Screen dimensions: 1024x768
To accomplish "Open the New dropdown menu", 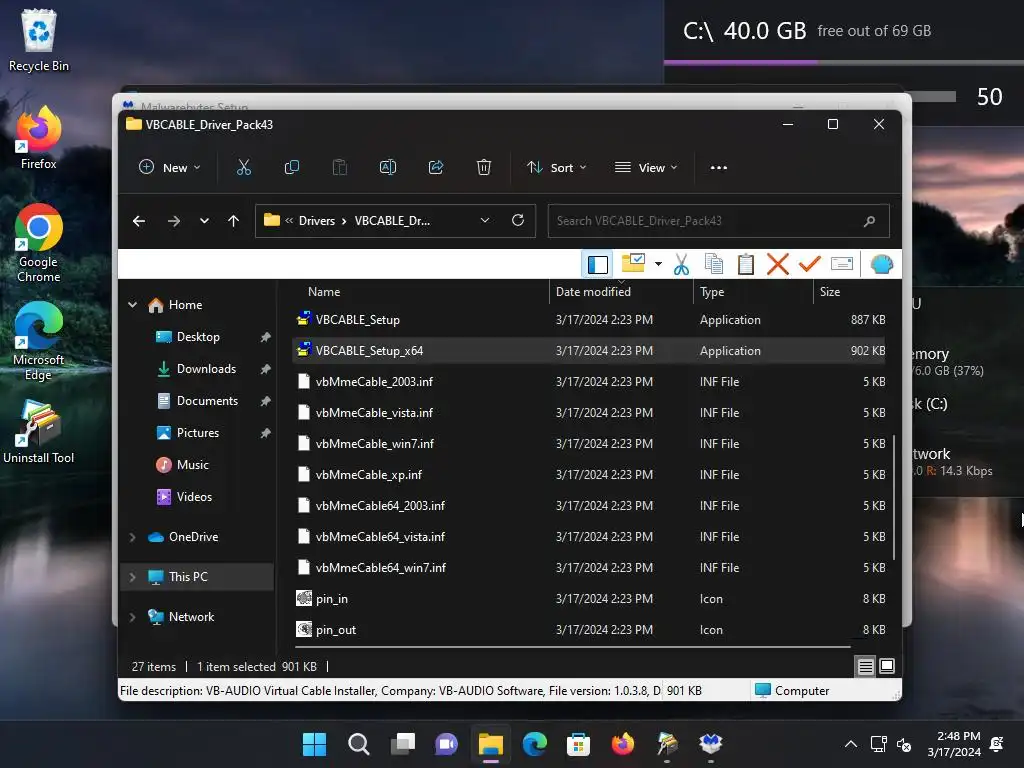I will [x=170, y=168].
